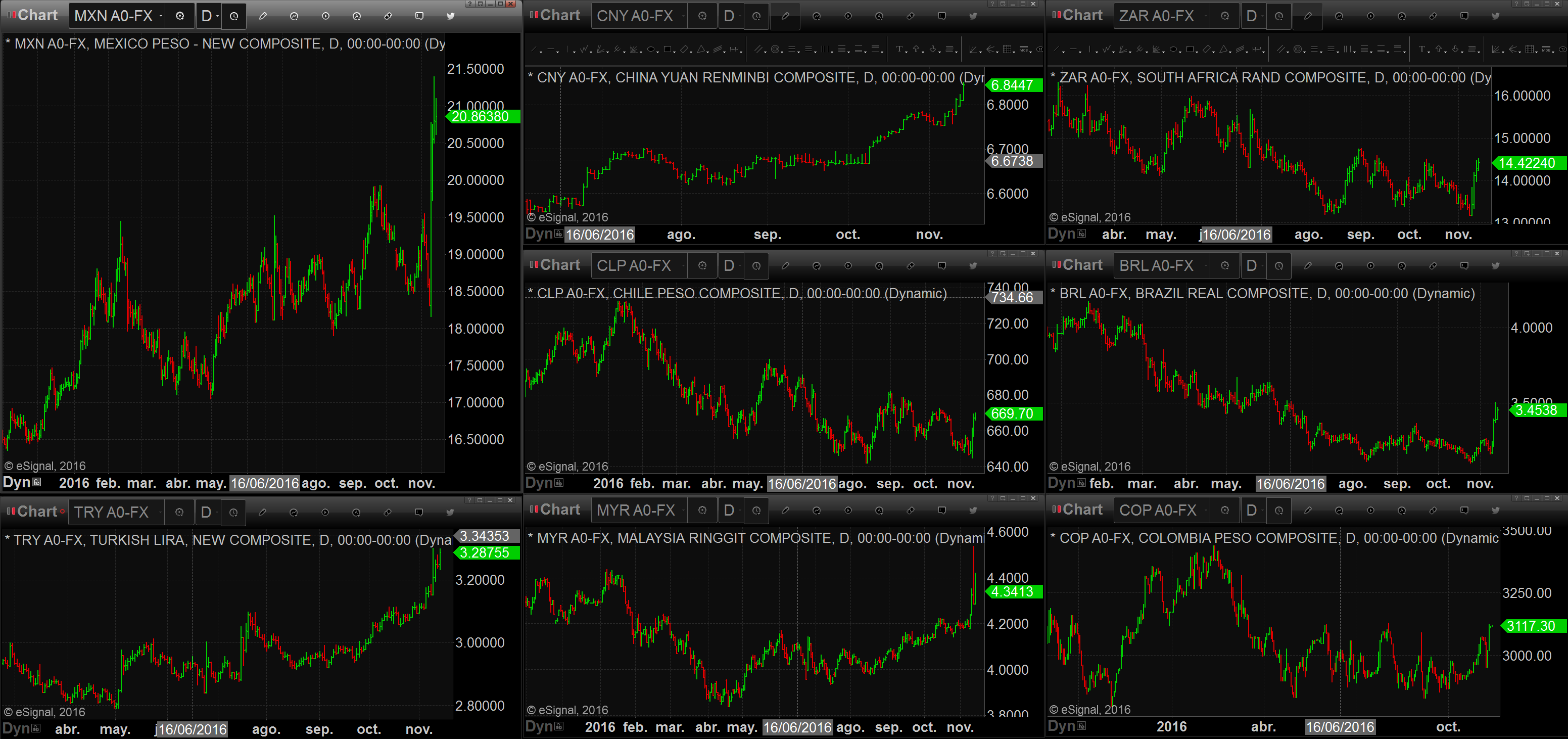The width and height of the screenshot is (1568, 739).
Task: Open the Chart menu of CNY window
Action: tap(554, 15)
